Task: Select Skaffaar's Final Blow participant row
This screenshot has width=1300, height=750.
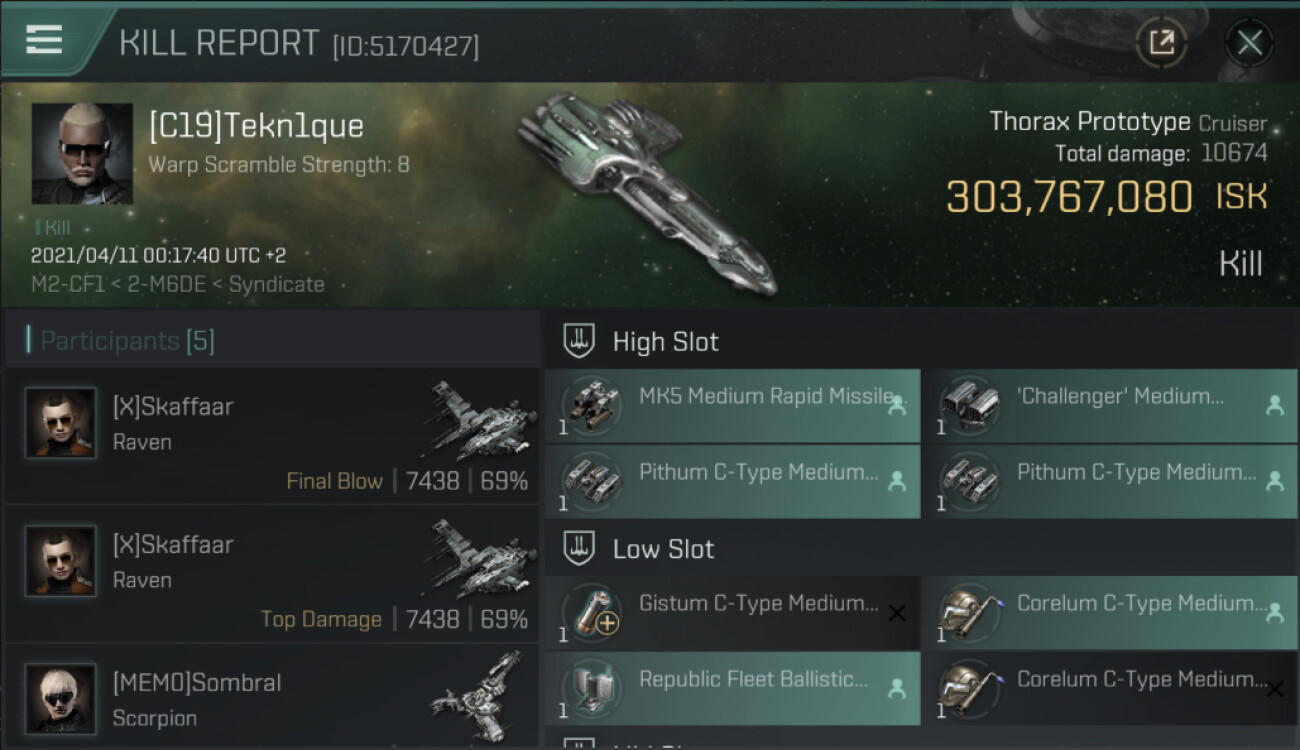Action: tap(272, 436)
